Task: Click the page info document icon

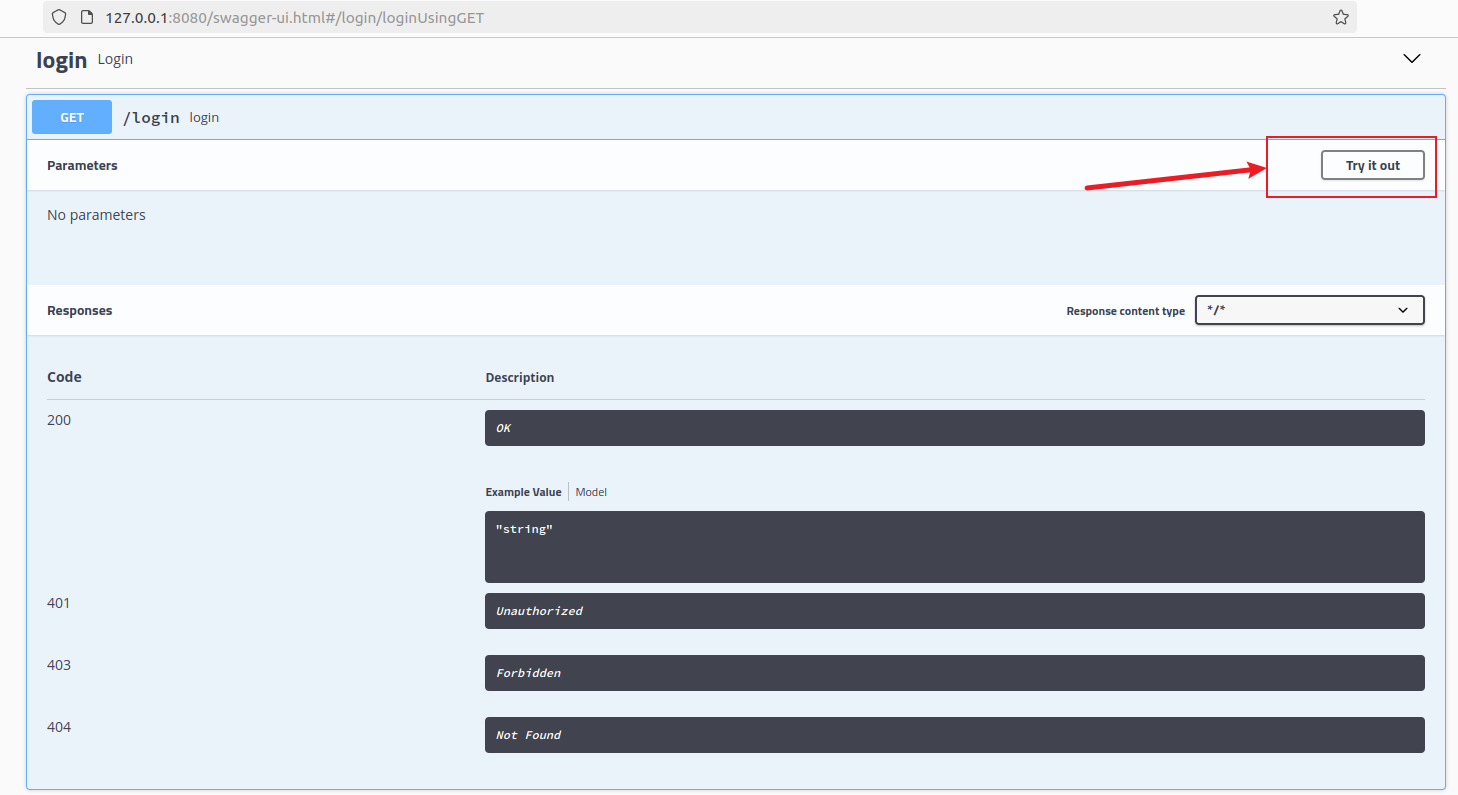Action: 86,17
